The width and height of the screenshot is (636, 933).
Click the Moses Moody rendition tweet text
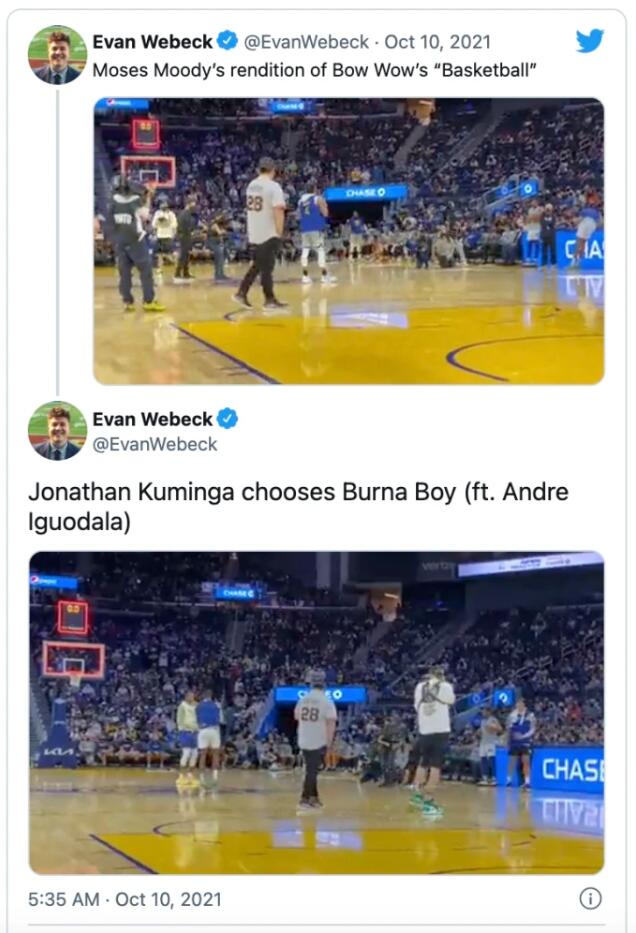coord(315,70)
